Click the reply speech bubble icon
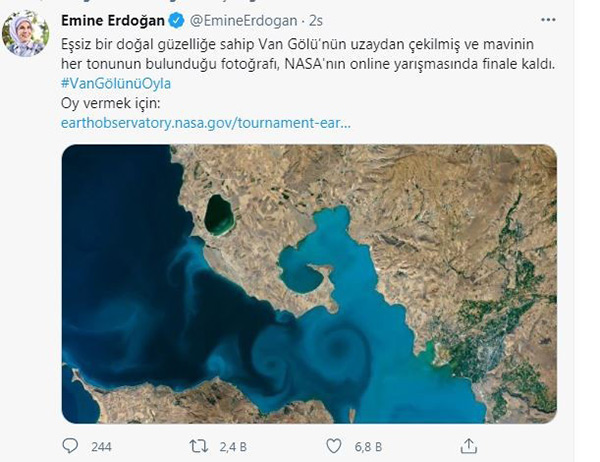The height and width of the screenshot is (462, 600). click(70, 445)
